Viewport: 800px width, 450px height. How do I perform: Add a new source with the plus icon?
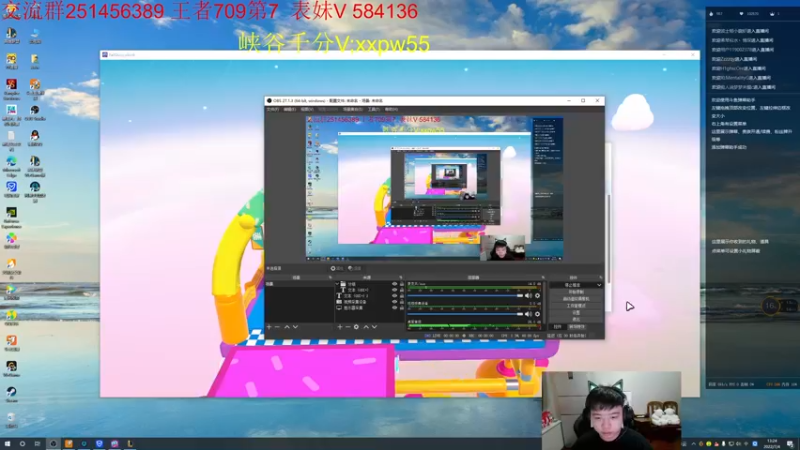pos(340,327)
